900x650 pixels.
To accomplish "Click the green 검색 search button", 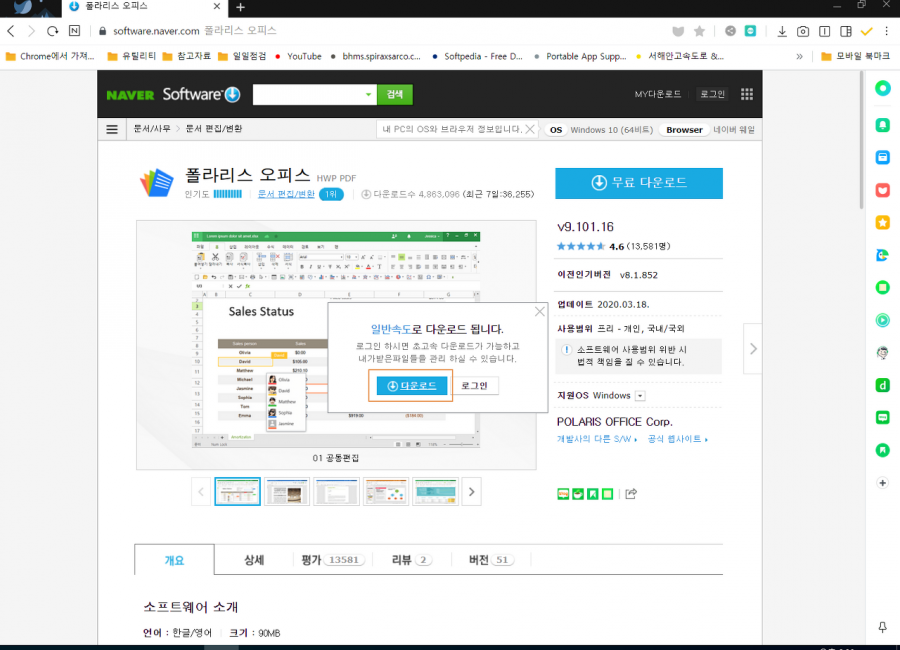I will [x=395, y=95].
